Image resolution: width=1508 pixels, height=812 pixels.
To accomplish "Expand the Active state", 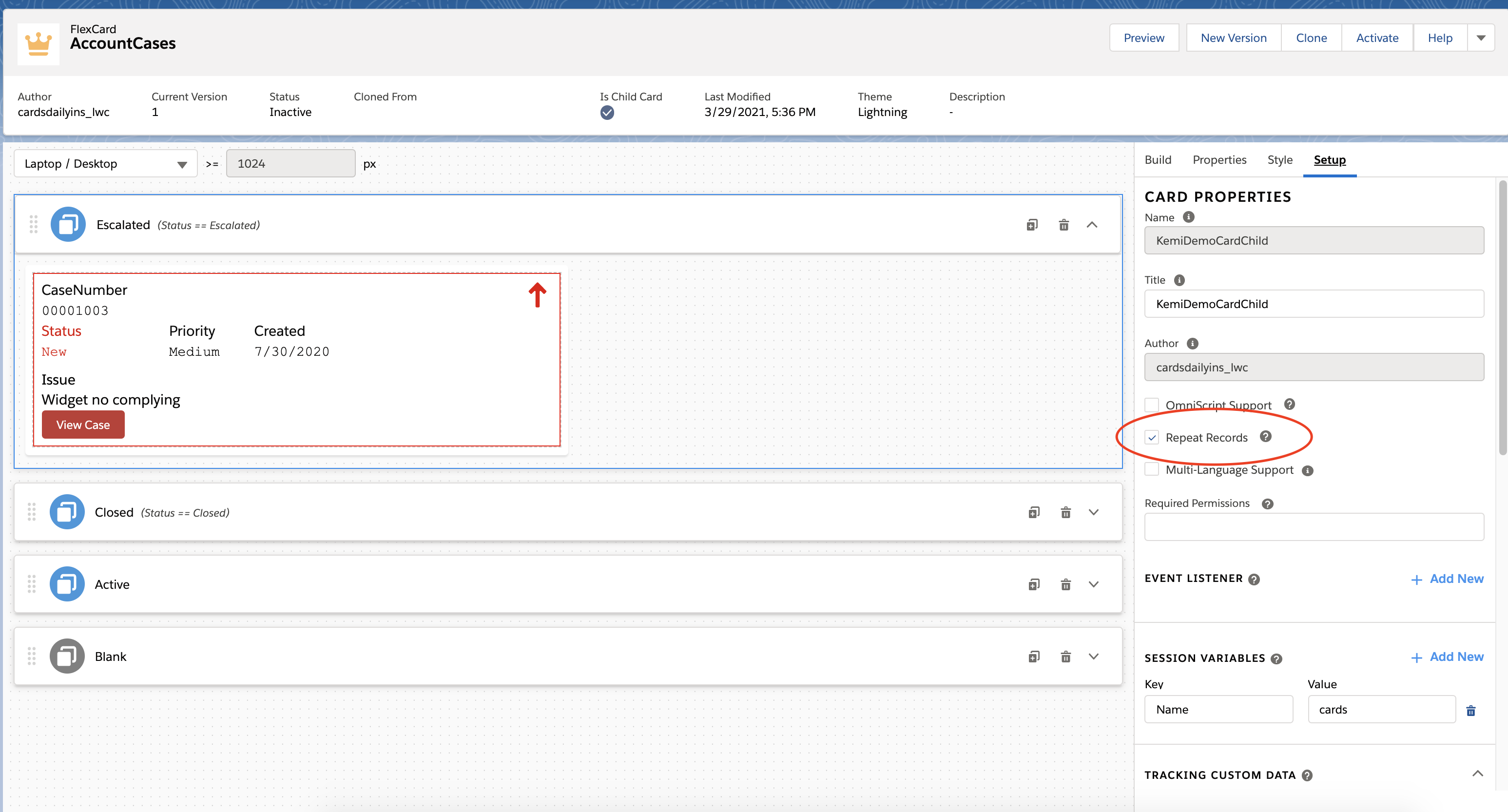I will point(1094,584).
